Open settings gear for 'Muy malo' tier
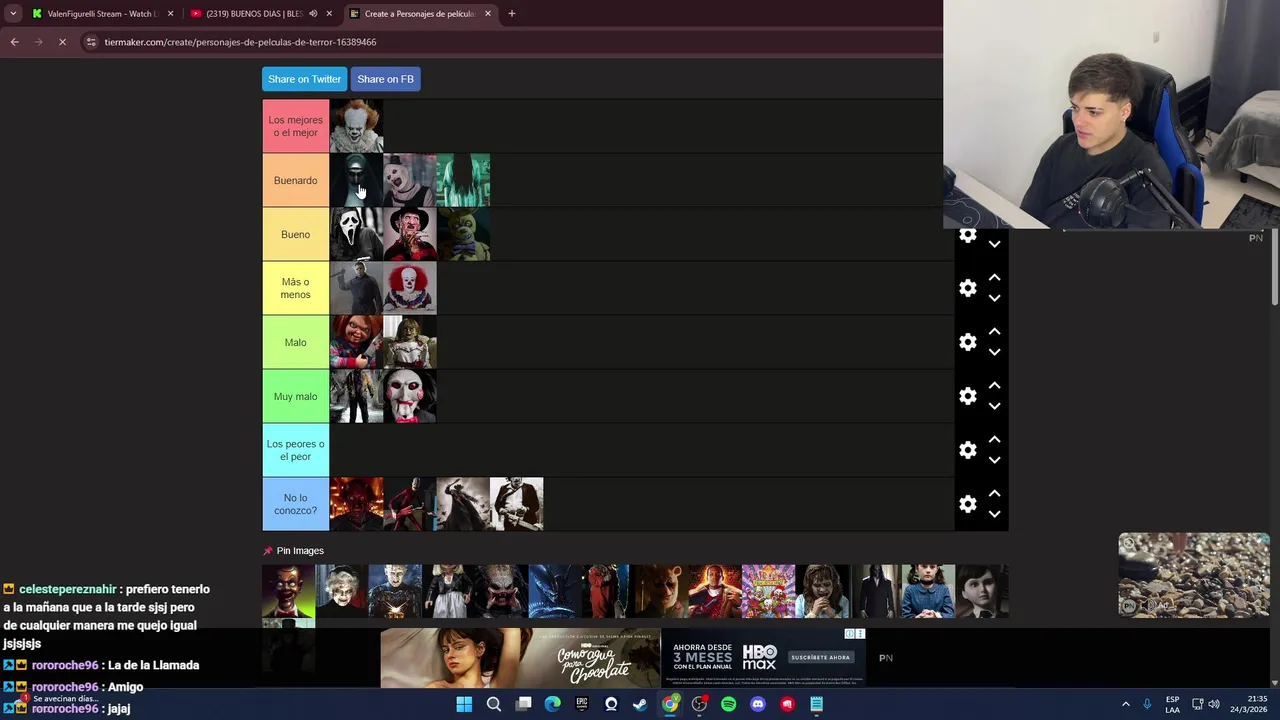 click(968, 396)
